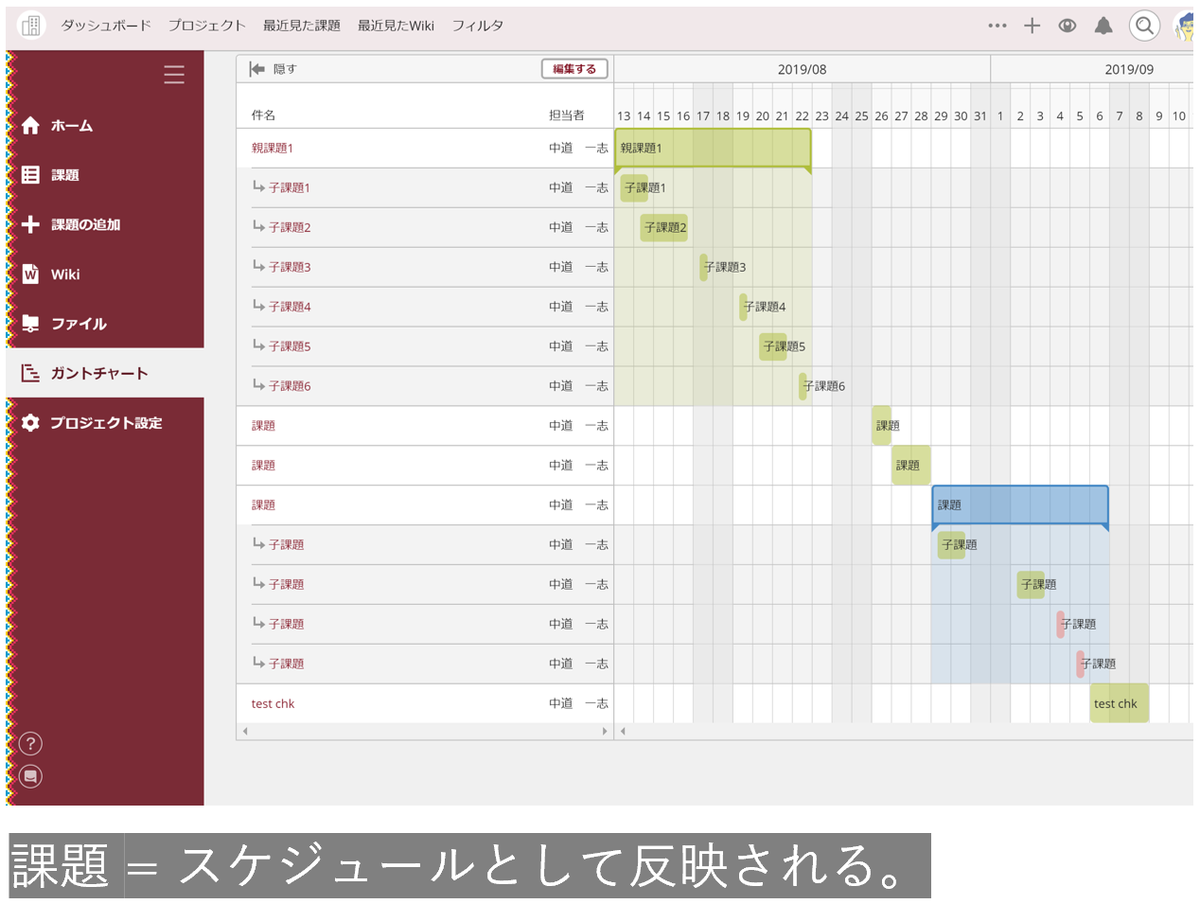Open the Home sidebar icon

(31, 126)
